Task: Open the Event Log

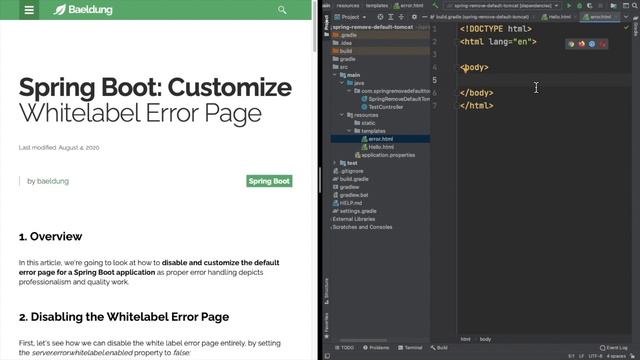Action: tap(614, 348)
